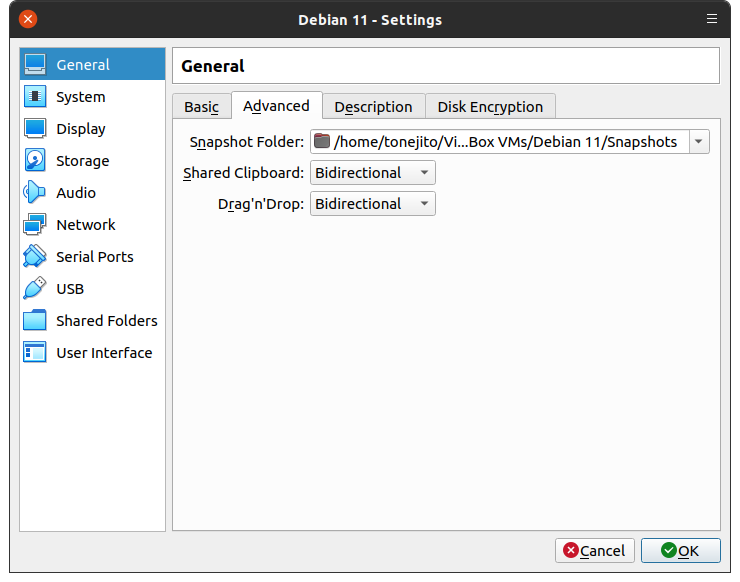
Task: Expand the Snapshot Folder dropdown arrow
Action: pos(698,142)
